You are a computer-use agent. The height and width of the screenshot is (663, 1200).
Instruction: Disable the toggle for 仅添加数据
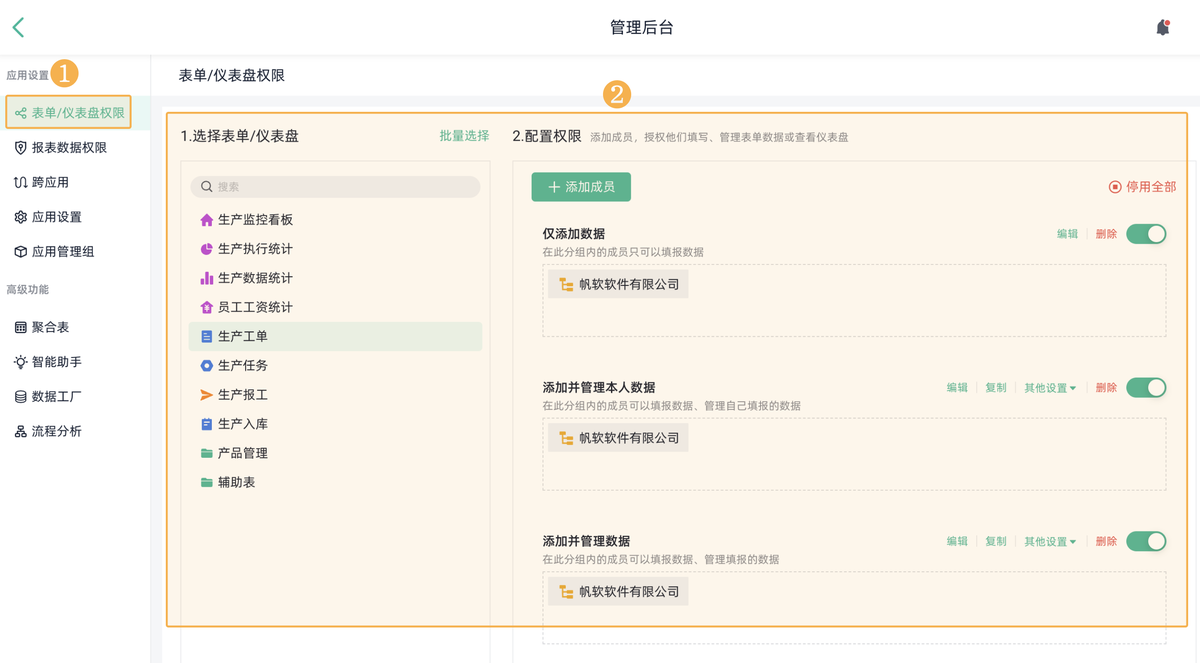(x=1146, y=233)
